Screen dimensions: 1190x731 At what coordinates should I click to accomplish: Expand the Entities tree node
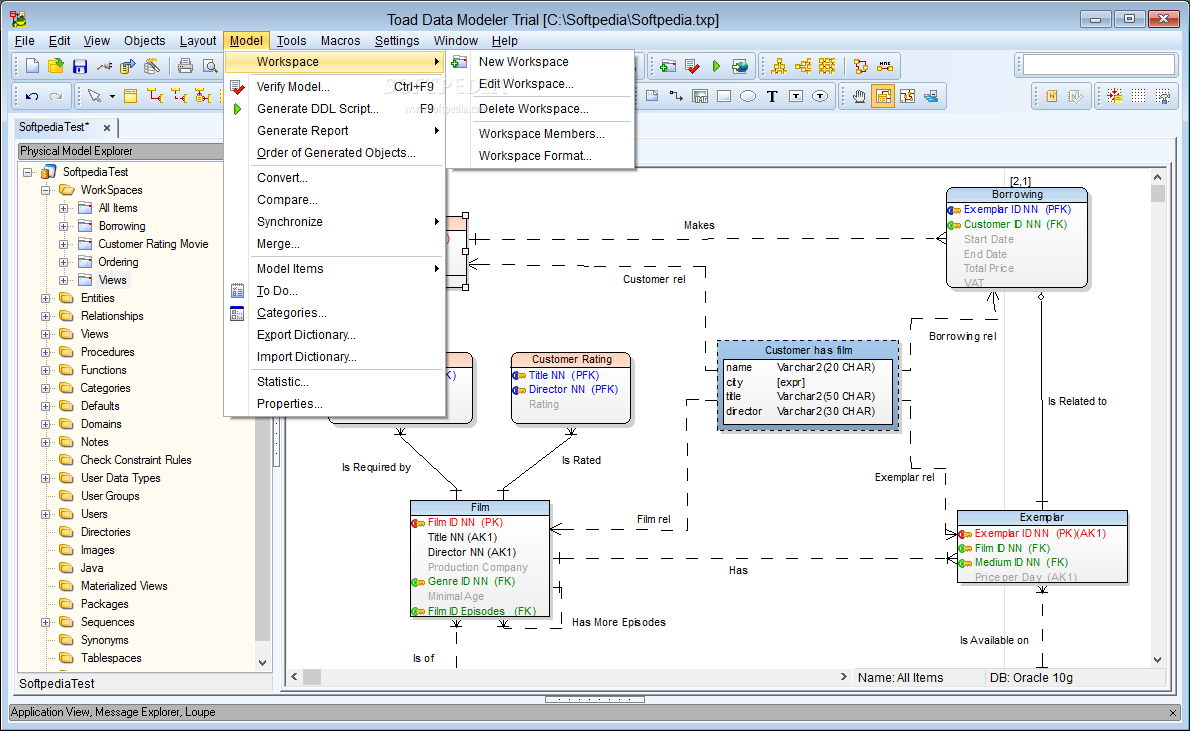point(46,298)
